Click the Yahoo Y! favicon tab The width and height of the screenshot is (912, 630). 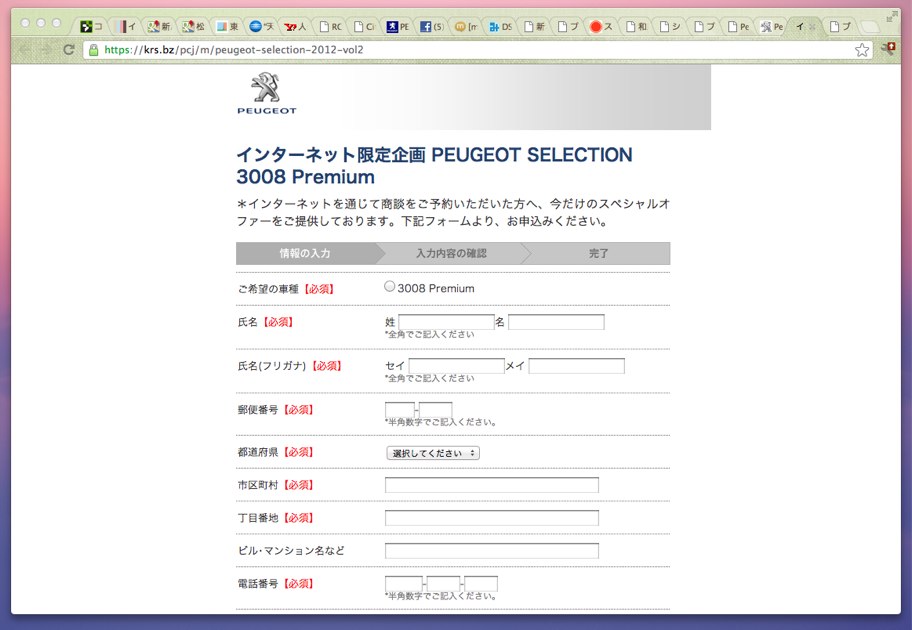pos(291,26)
